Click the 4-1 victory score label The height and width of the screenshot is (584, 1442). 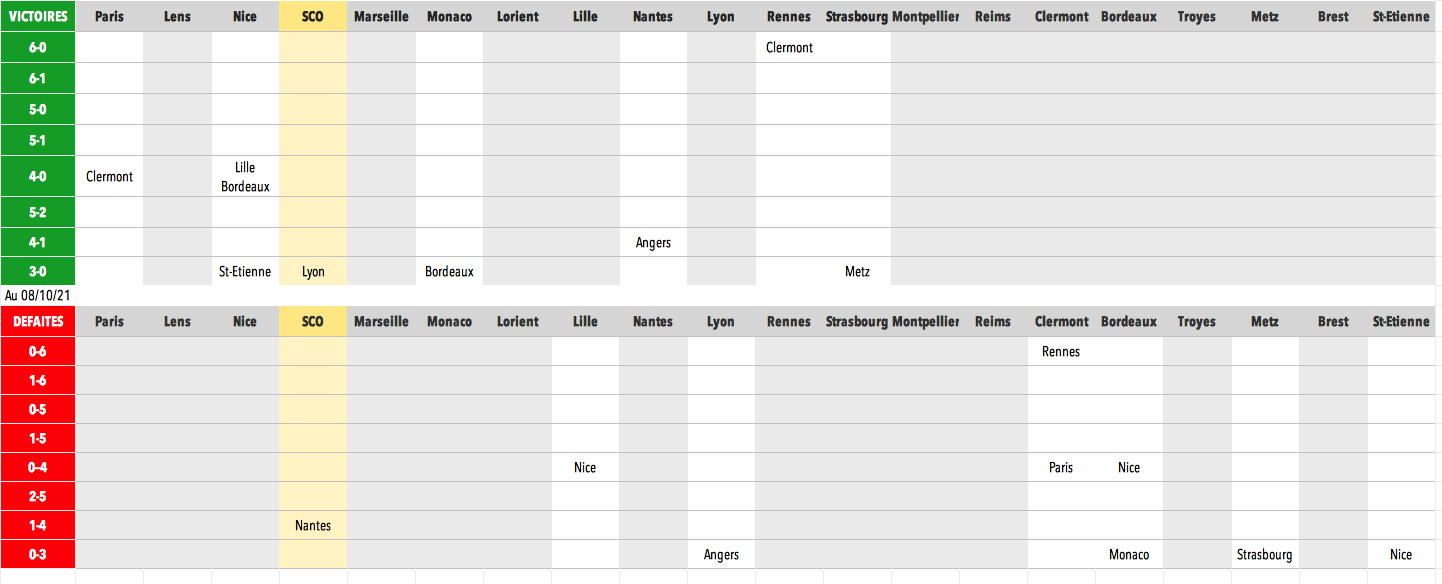tap(38, 242)
